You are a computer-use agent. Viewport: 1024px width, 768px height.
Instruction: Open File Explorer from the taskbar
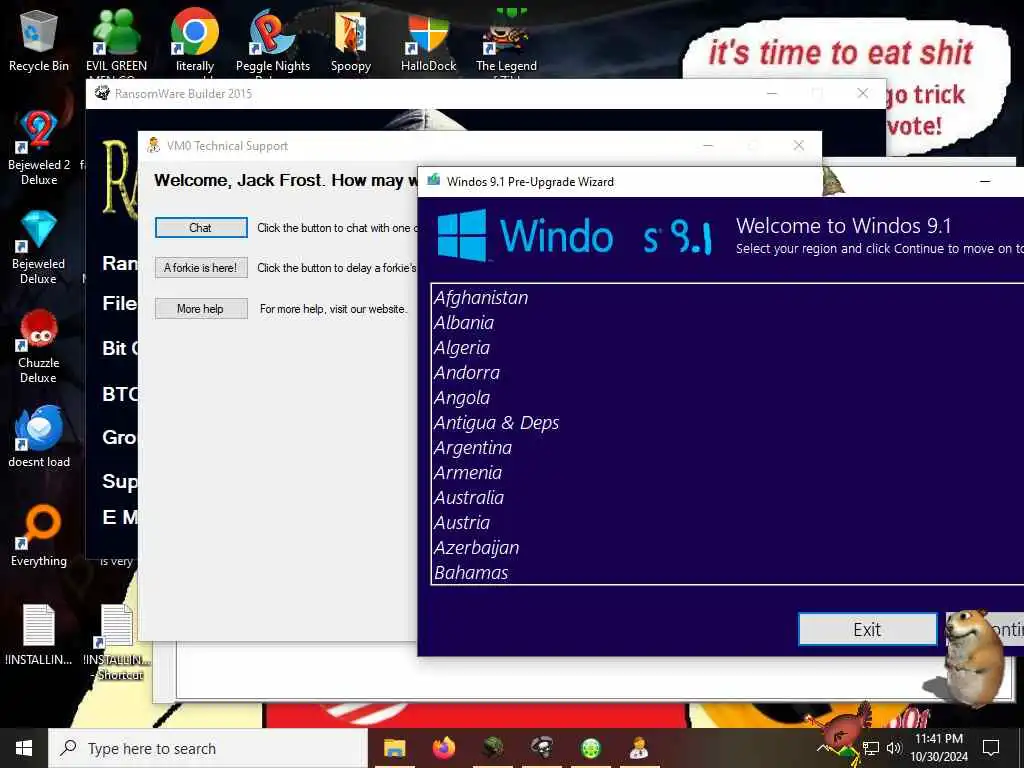tap(394, 748)
